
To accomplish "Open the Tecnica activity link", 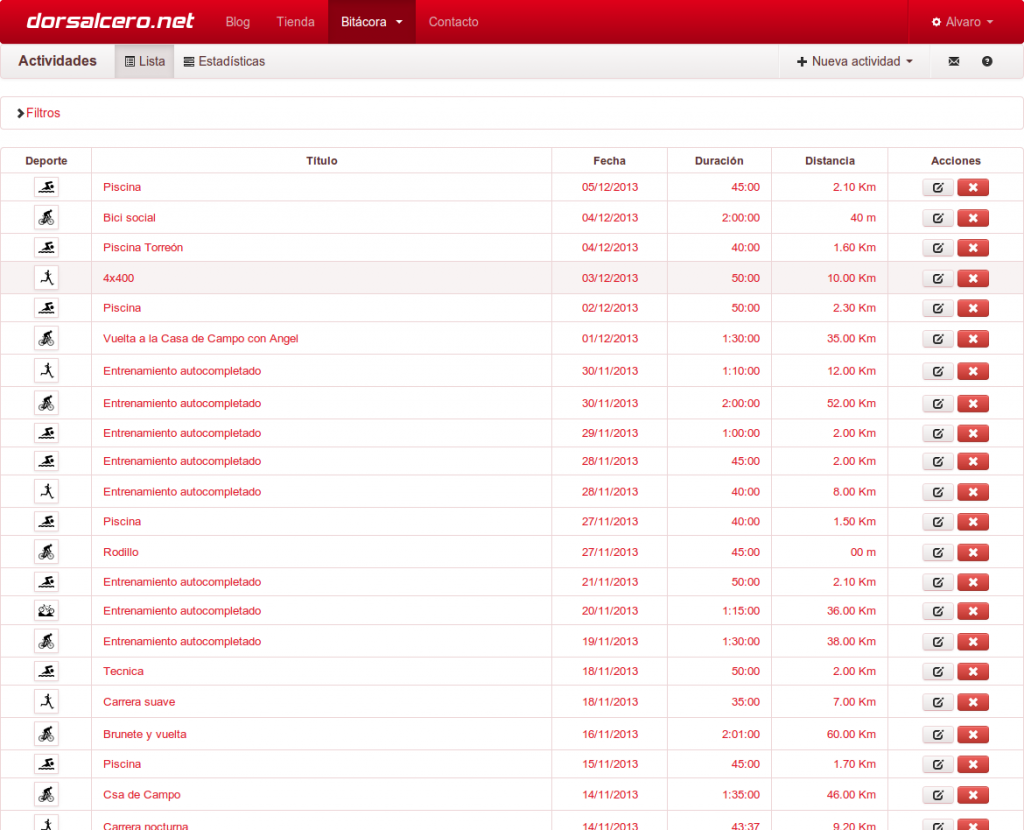I will click(x=123, y=672).
